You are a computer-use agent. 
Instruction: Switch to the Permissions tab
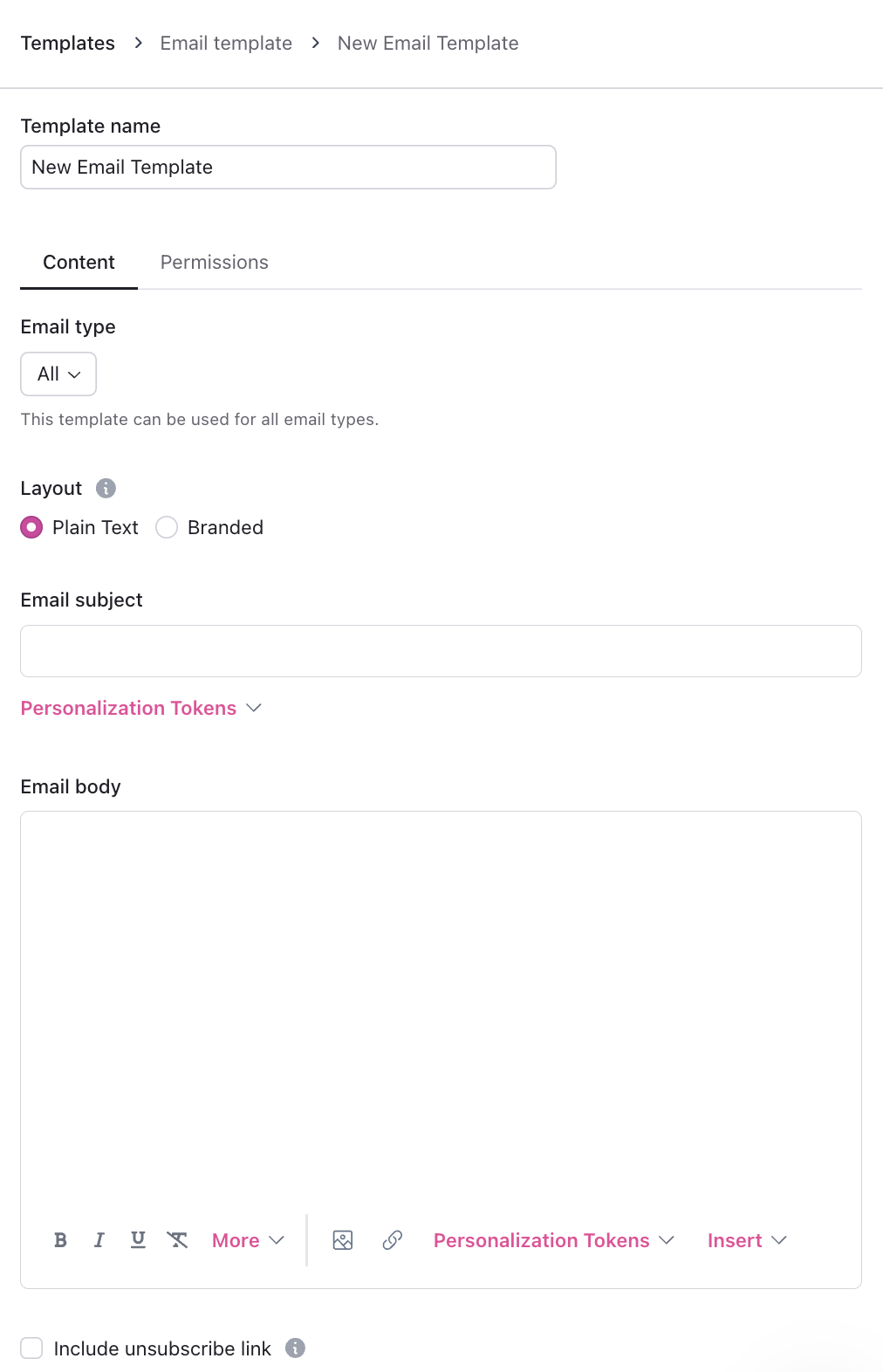click(x=215, y=263)
